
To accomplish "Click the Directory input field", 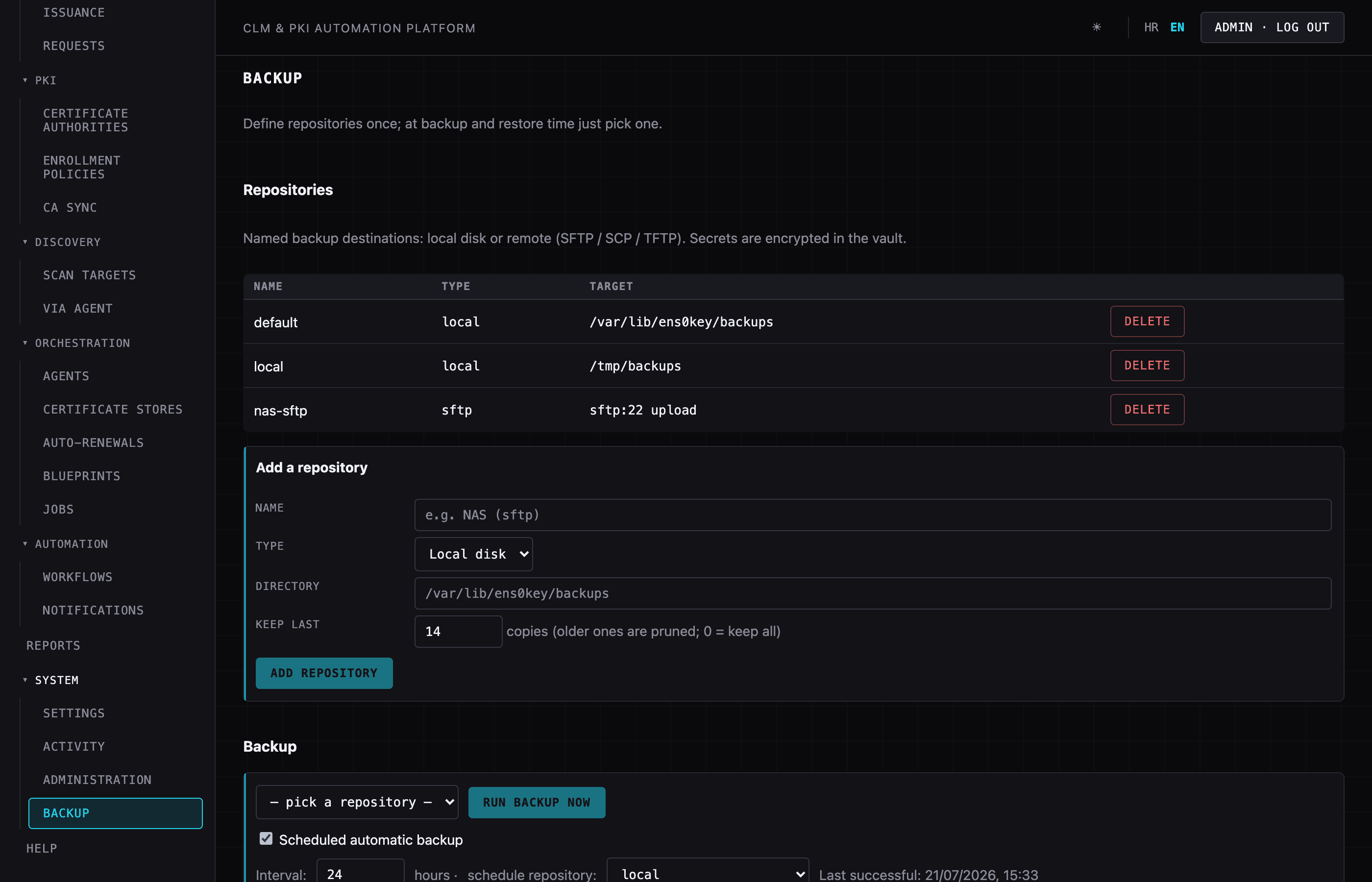I will pyautogui.click(x=873, y=593).
